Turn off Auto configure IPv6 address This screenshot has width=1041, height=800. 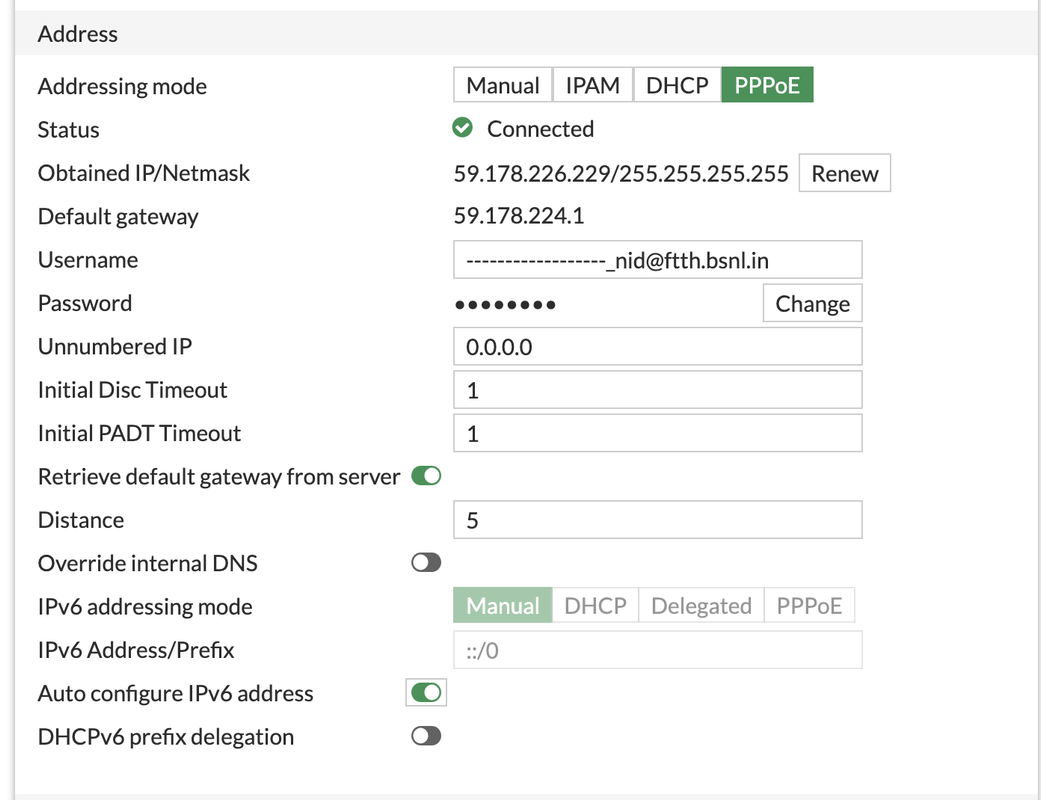pyautogui.click(x=426, y=693)
